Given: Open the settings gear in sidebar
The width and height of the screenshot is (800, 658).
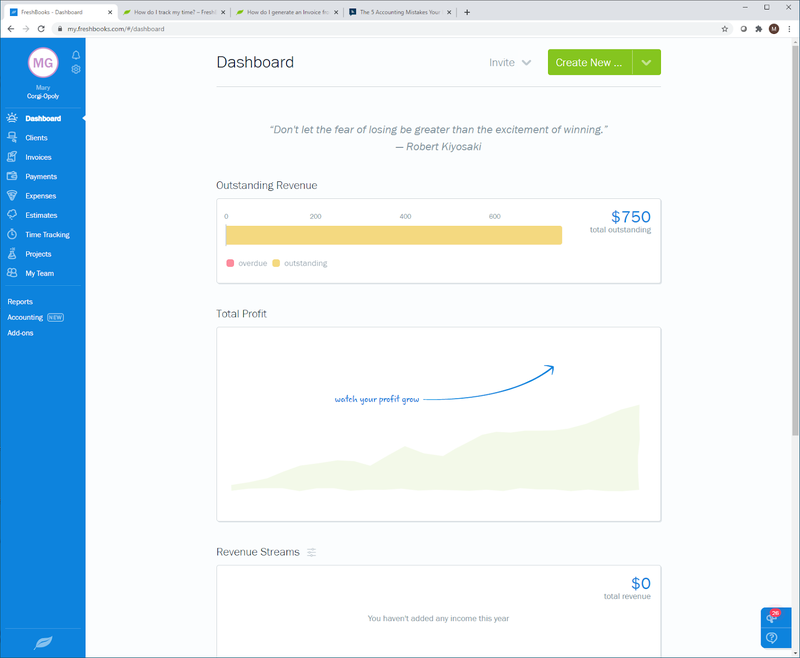Looking at the screenshot, I should click(x=76, y=69).
